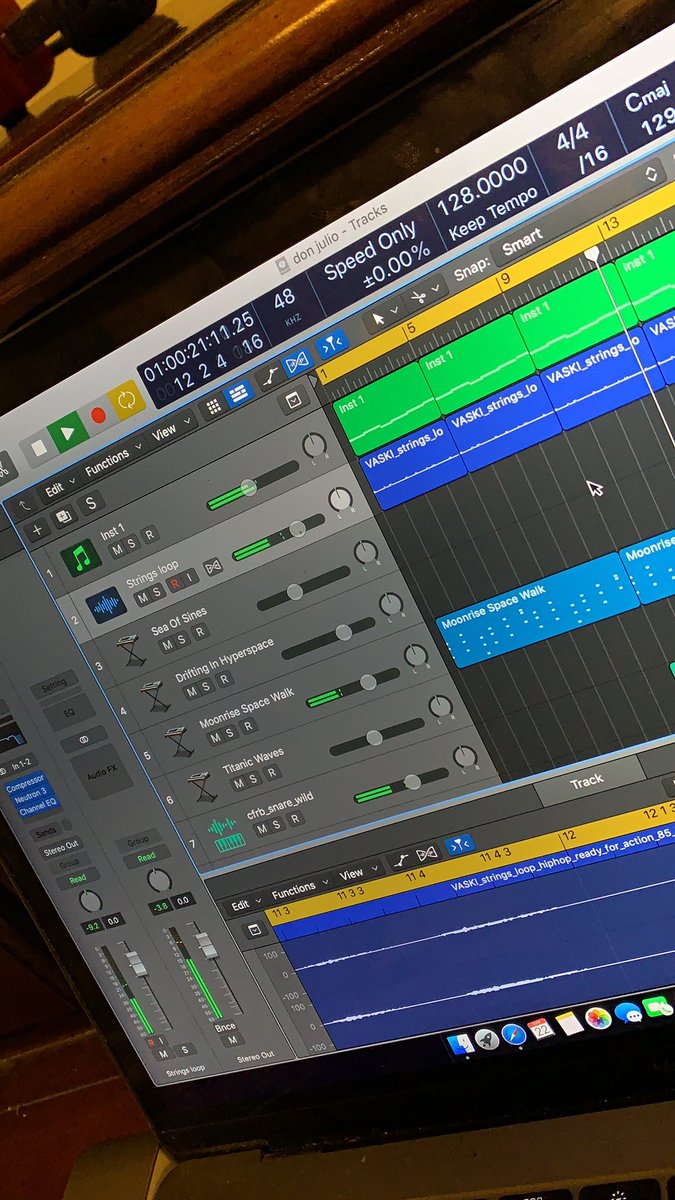Click the Drifting In Hyperspace keyboard icon
This screenshot has width=675, height=1200.
pyautogui.click(x=154, y=695)
